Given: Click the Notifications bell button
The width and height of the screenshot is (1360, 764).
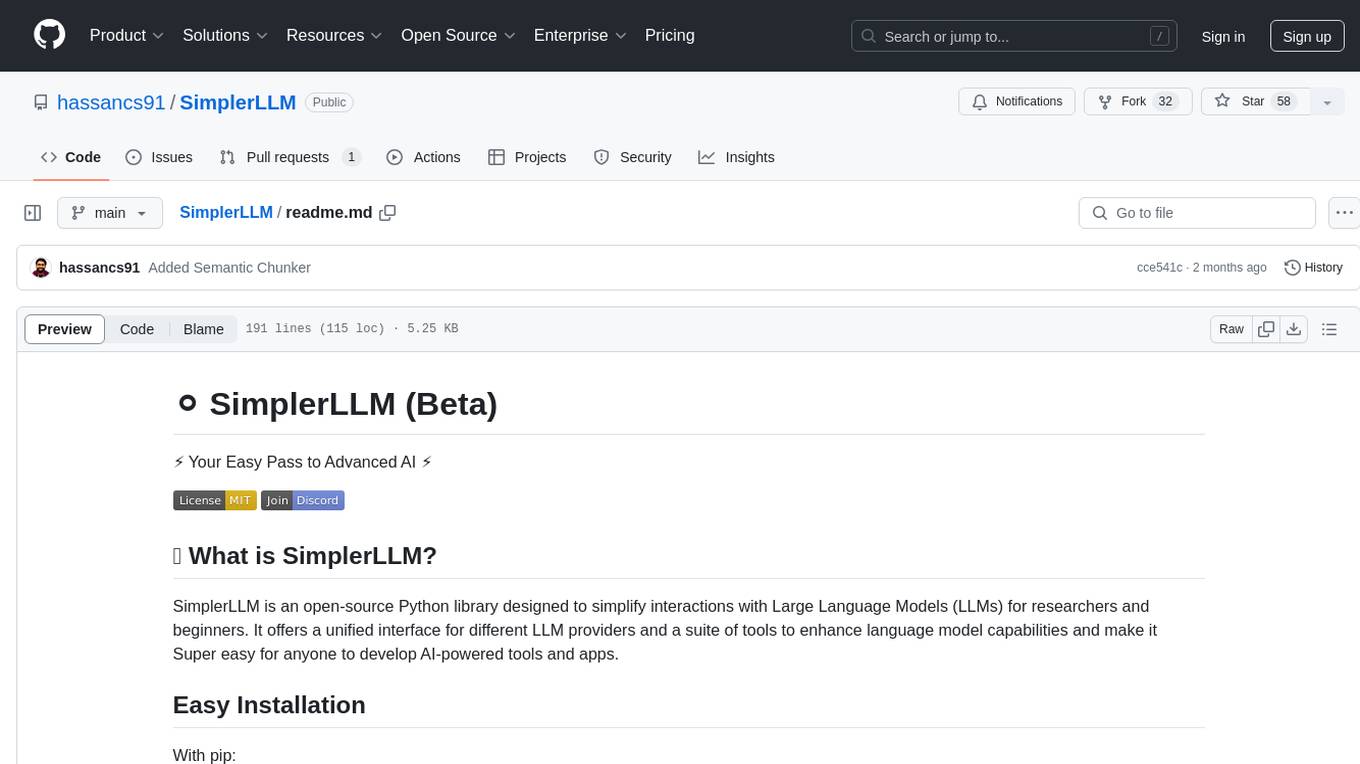Looking at the screenshot, I should [x=1017, y=102].
